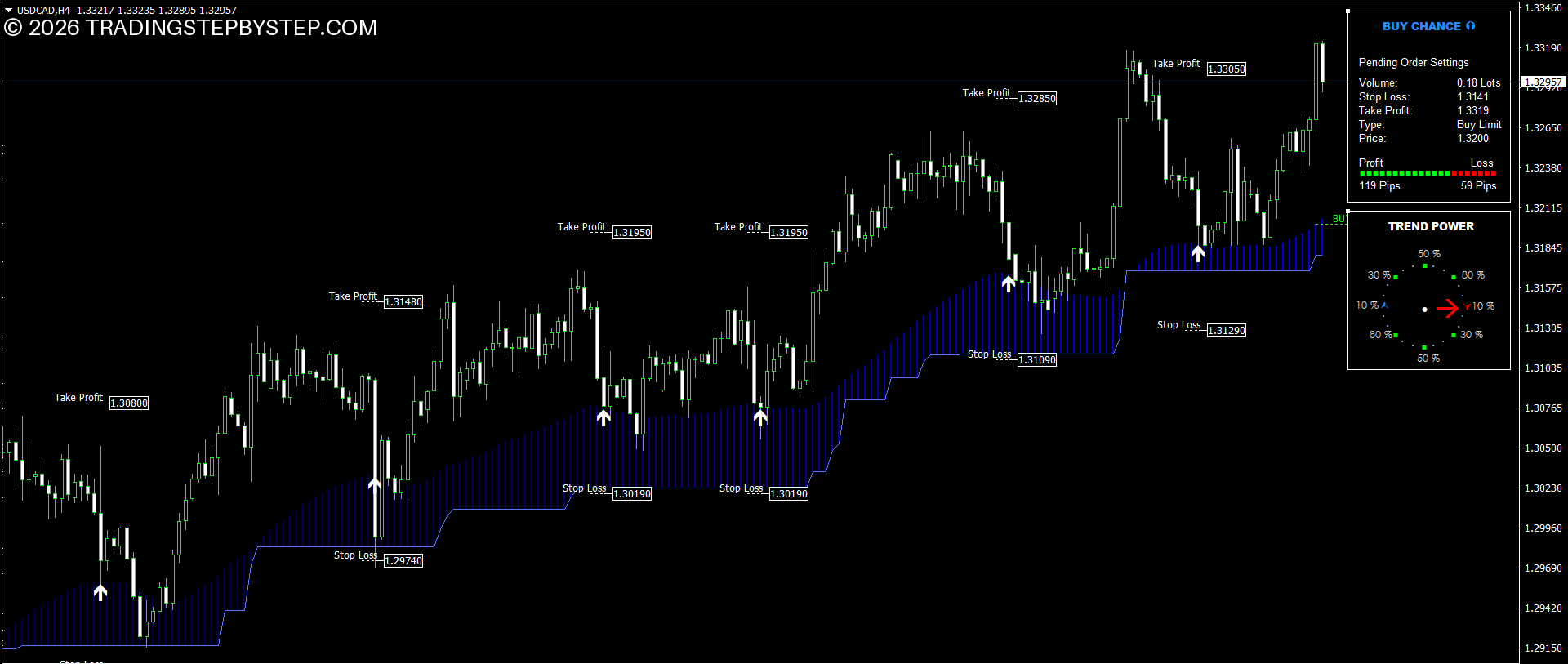The image size is (1568, 664).
Task: Click the panel Stop Loss value 1.3141
Action: click(x=1472, y=96)
